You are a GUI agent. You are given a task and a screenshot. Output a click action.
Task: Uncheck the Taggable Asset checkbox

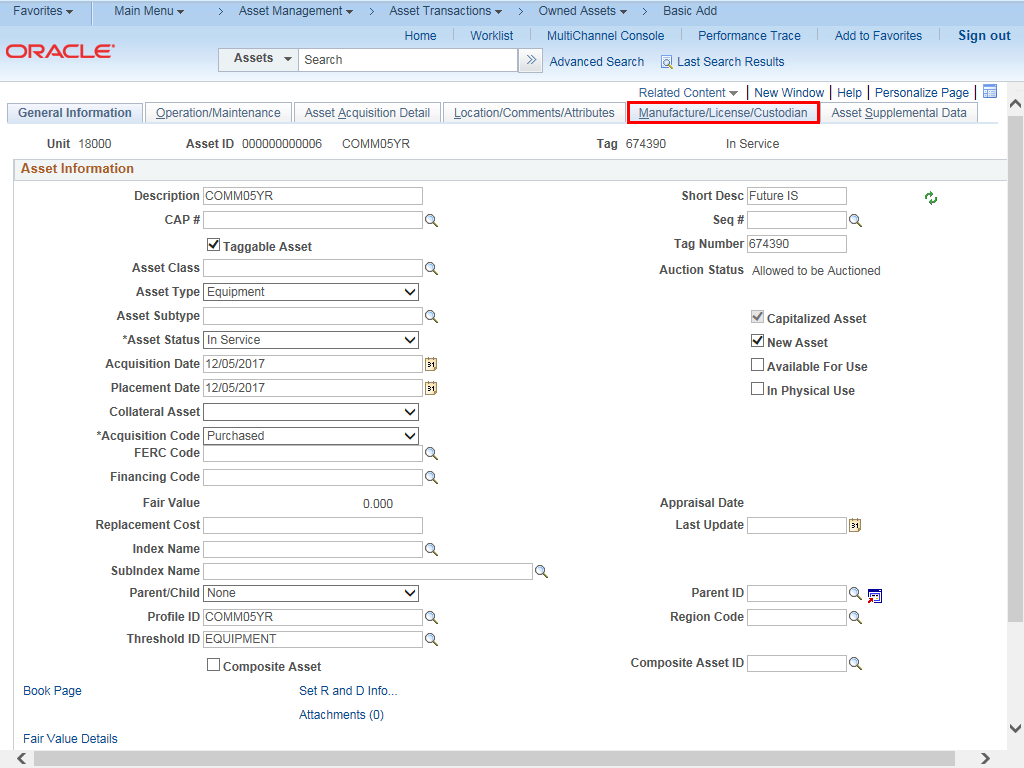pyautogui.click(x=213, y=245)
